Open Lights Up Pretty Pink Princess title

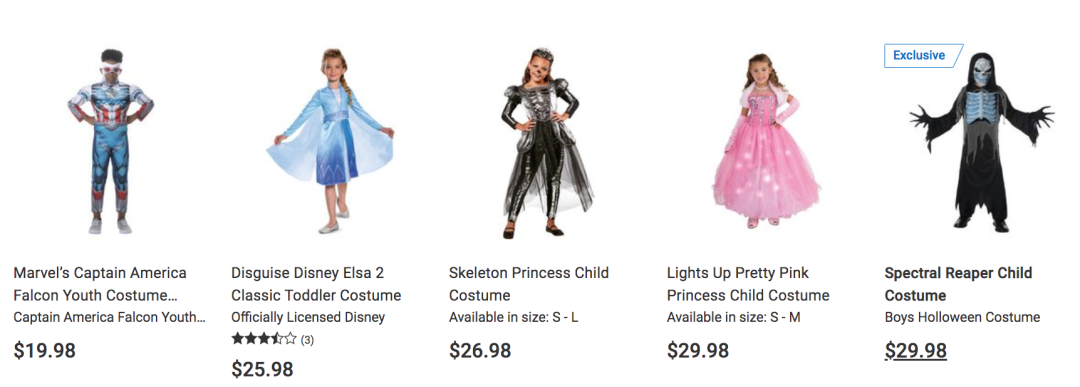[x=748, y=284]
